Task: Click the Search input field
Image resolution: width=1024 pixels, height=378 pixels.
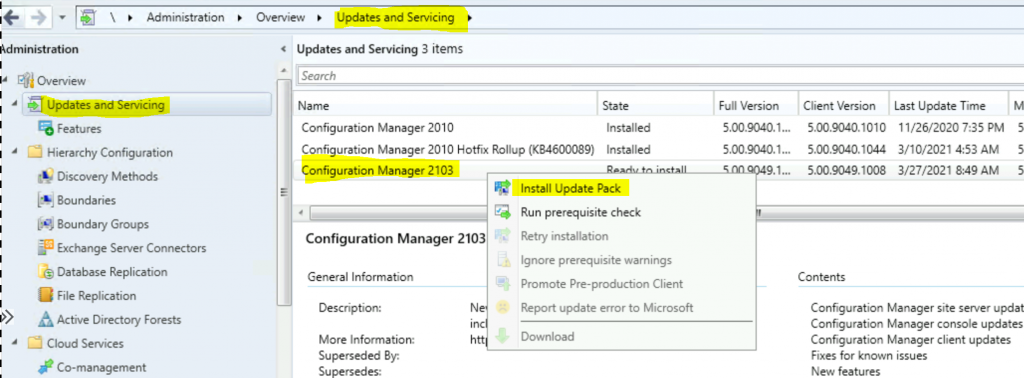Action: pos(660,76)
